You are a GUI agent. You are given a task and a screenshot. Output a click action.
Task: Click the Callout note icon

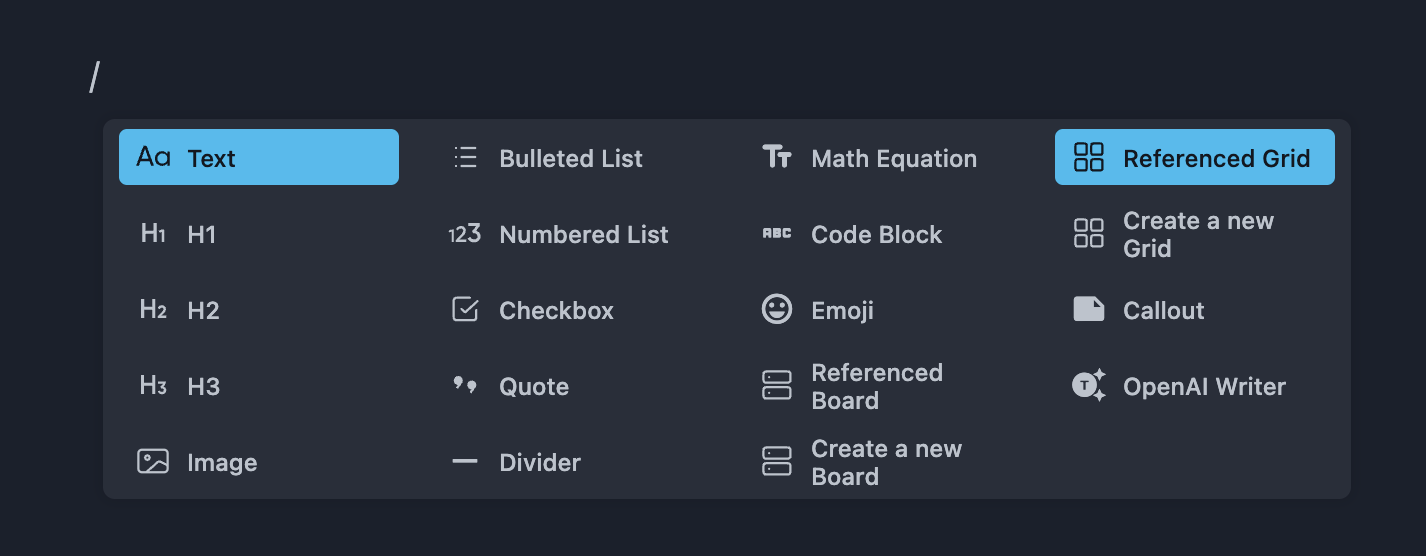pos(1089,310)
